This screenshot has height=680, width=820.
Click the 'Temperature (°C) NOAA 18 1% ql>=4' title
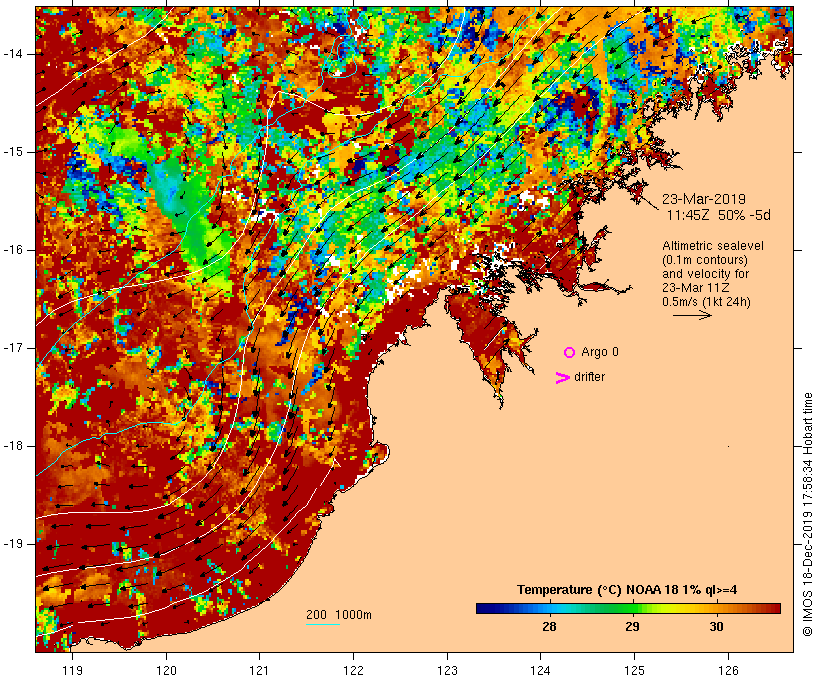point(627,590)
